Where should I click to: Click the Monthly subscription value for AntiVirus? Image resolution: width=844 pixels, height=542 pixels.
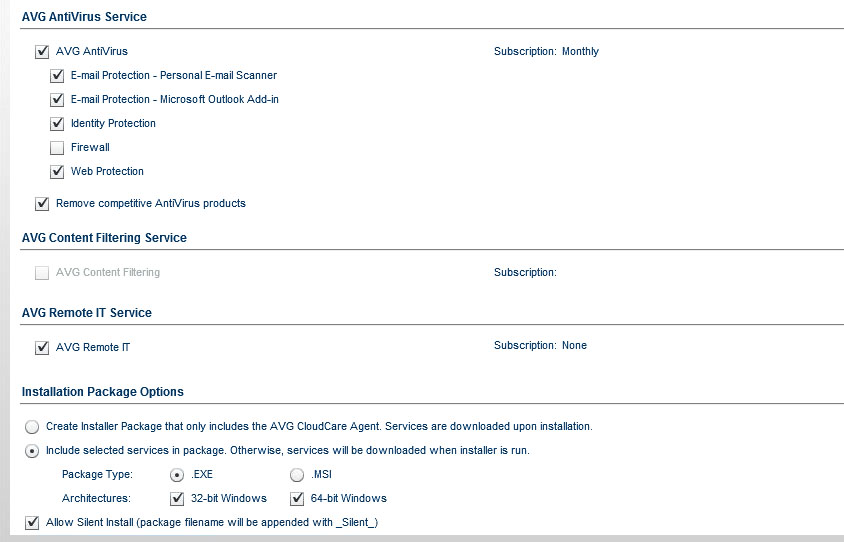click(x=580, y=51)
